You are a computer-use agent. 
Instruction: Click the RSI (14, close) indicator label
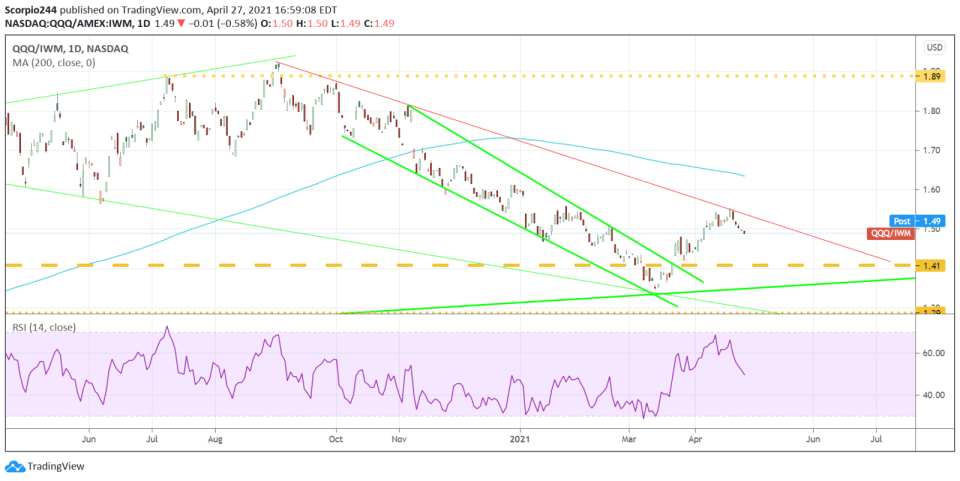point(44,328)
